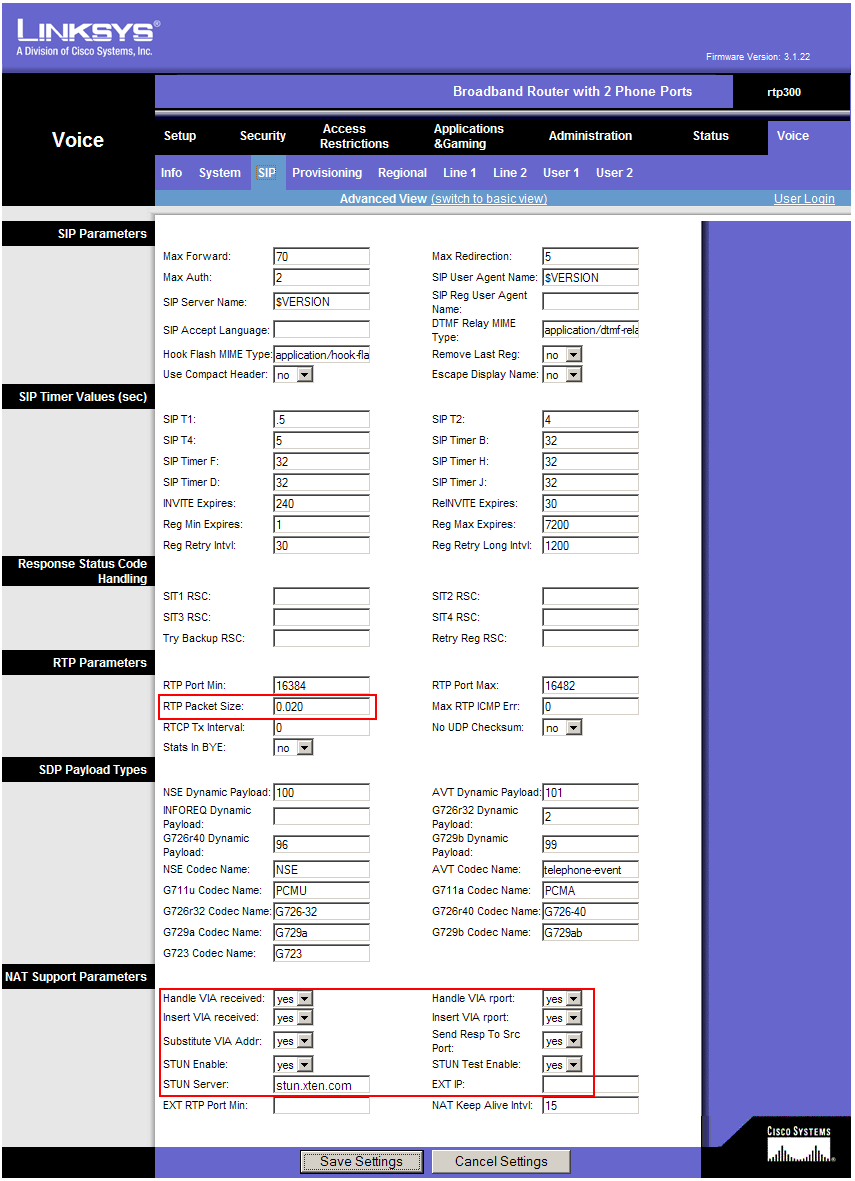This screenshot has height=1181, width=855.
Task: Click the STUN Server input field
Action: (320, 1084)
